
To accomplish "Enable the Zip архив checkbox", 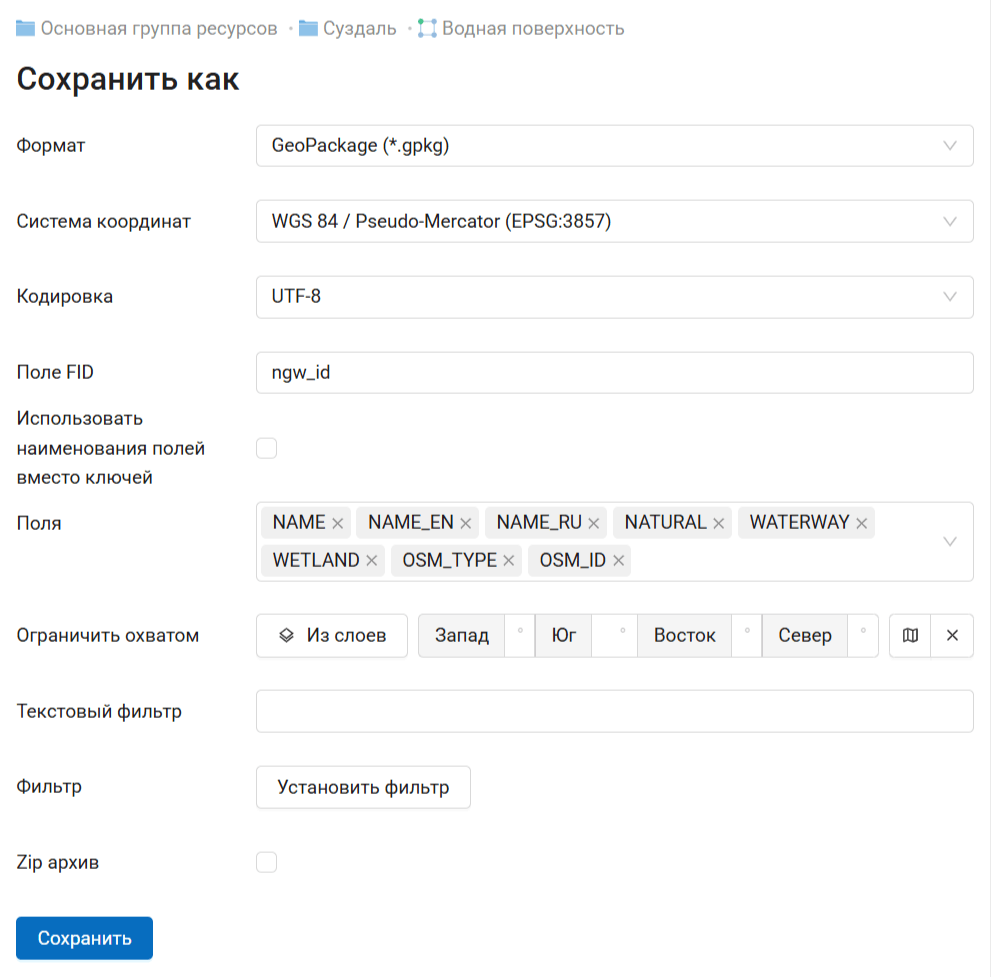I will (266, 862).
